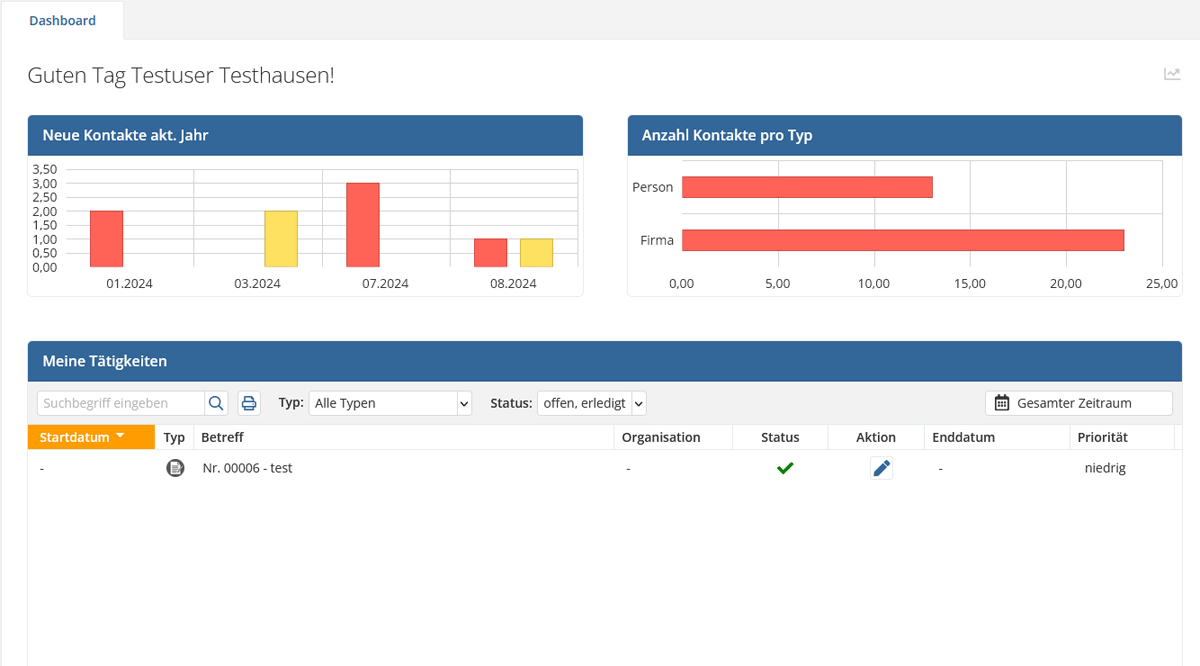Click the Organisation column header
The image size is (1200, 666).
pos(660,437)
